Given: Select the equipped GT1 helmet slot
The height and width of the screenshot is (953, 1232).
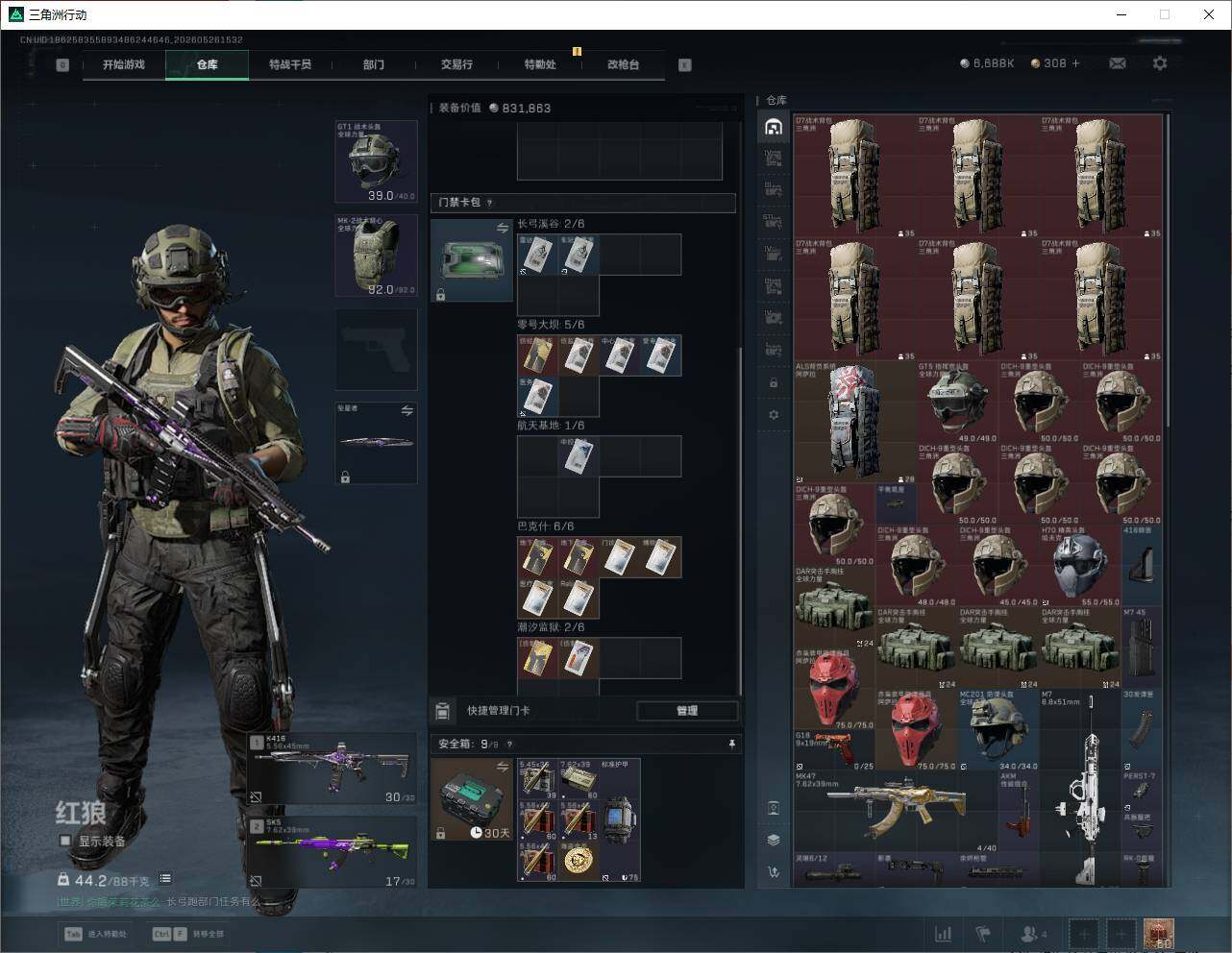Looking at the screenshot, I should pyautogui.click(x=376, y=161).
